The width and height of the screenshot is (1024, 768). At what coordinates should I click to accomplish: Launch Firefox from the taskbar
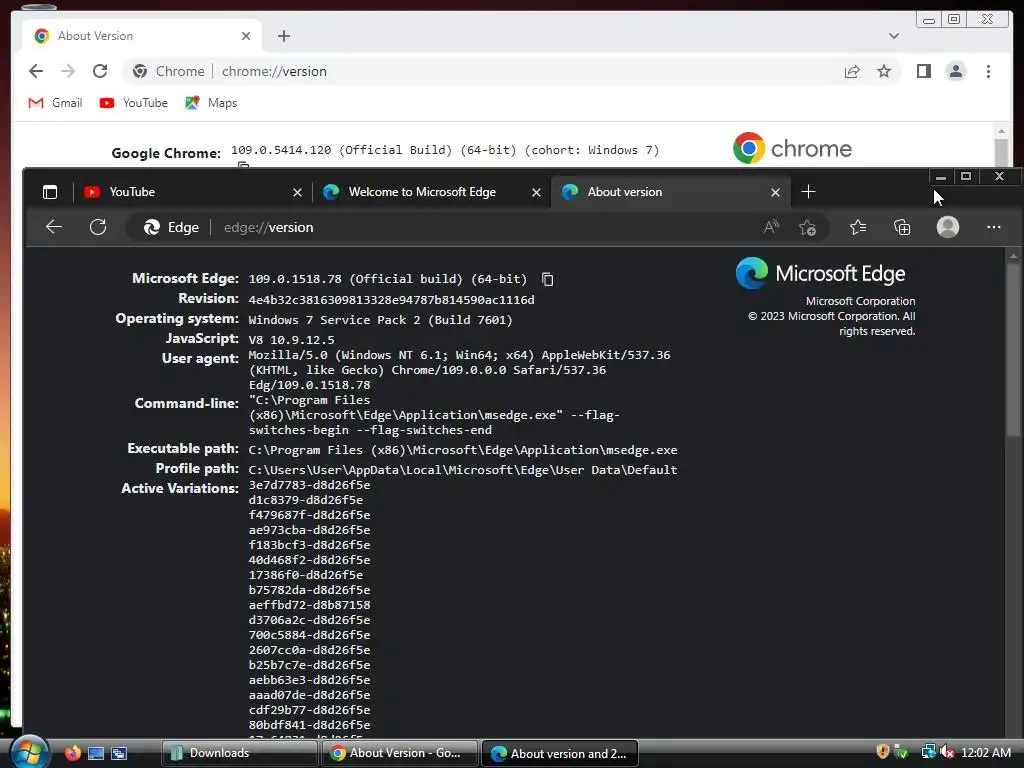click(72, 753)
